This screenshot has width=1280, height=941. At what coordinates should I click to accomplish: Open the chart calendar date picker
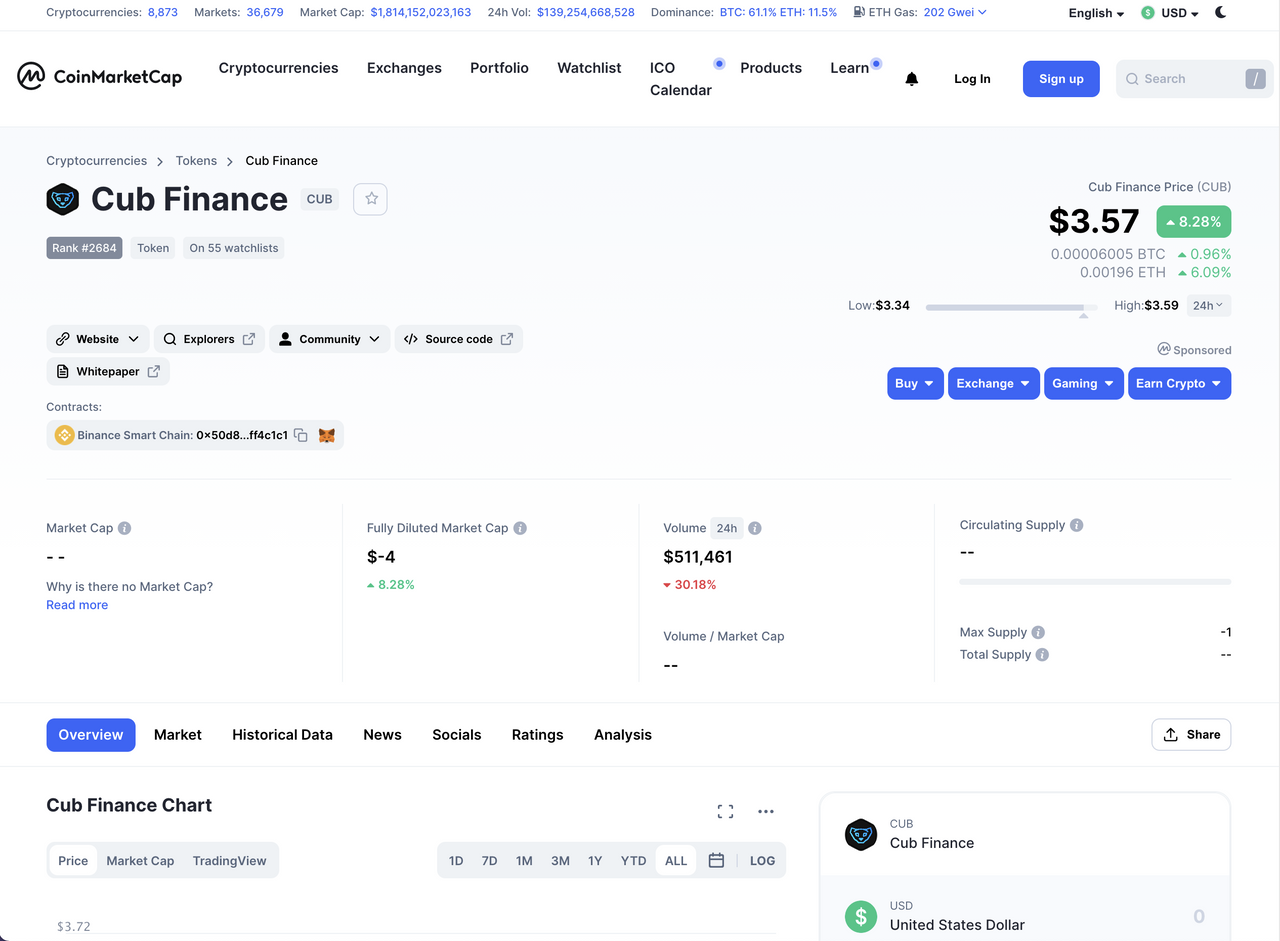coord(716,860)
